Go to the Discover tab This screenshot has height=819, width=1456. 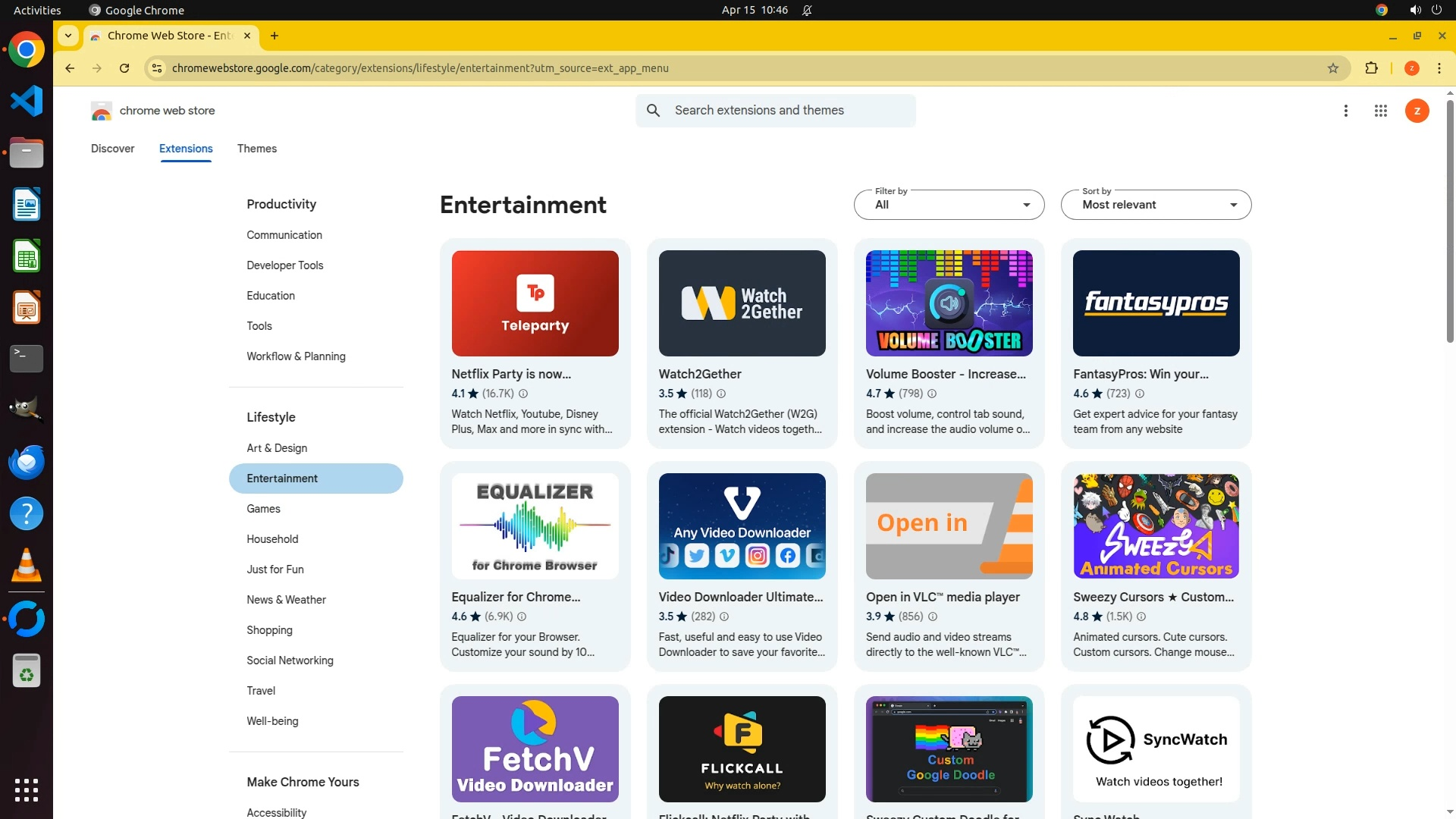(x=112, y=149)
